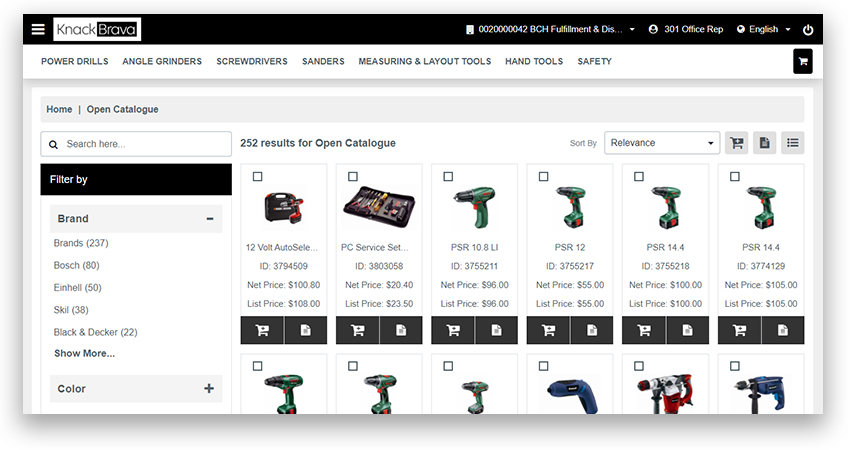Go to Measuring & Layout Tools category
The image size is (850, 450).
click(x=424, y=61)
